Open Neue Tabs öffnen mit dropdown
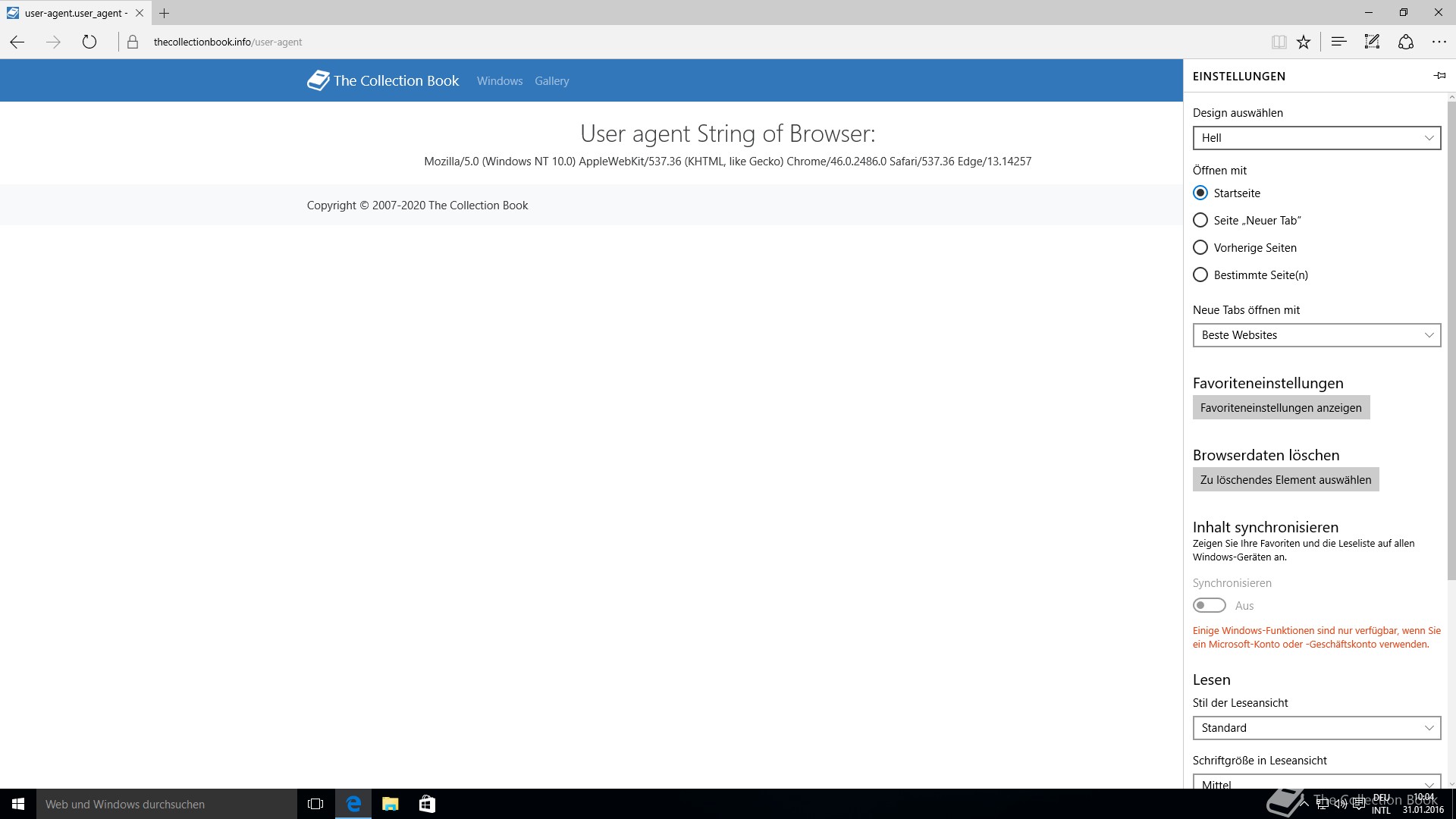This screenshot has width=1456, height=819. click(1316, 335)
